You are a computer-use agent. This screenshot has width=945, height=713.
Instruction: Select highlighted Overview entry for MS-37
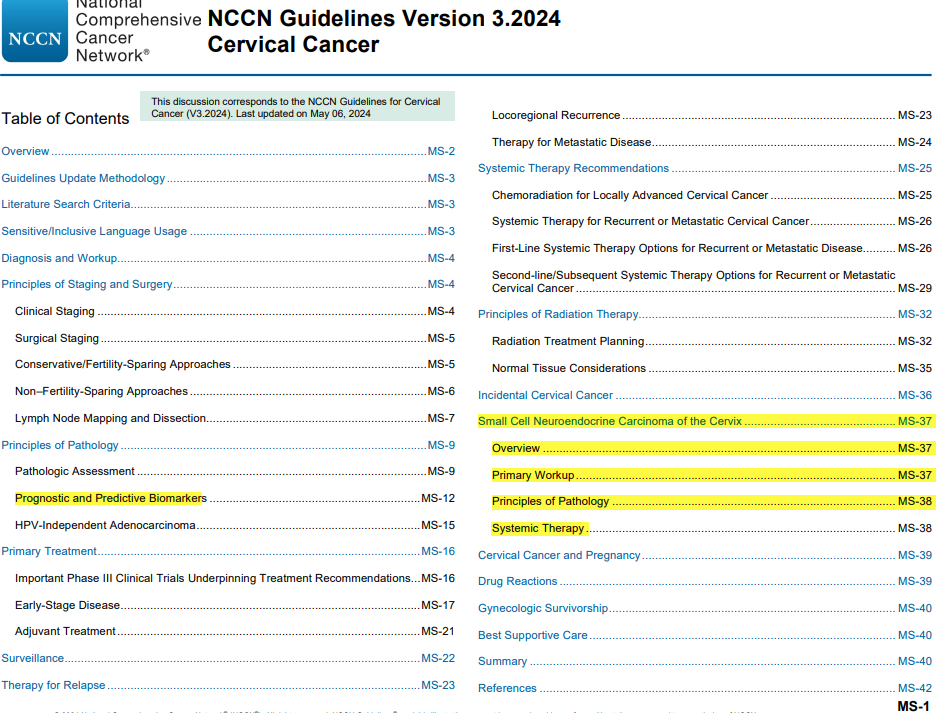tap(712, 448)
